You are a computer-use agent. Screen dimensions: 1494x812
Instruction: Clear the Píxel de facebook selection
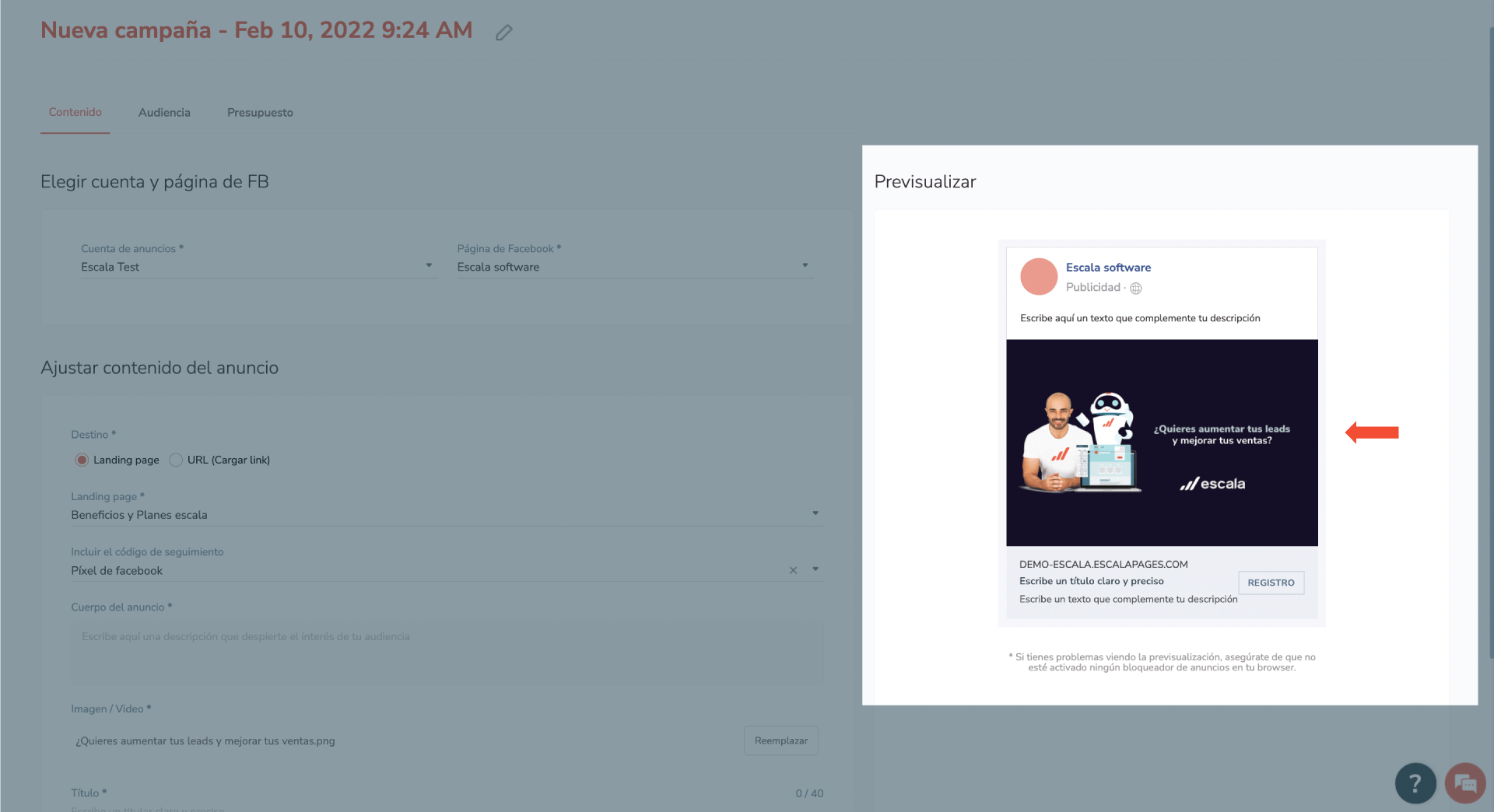coord(793,570)
